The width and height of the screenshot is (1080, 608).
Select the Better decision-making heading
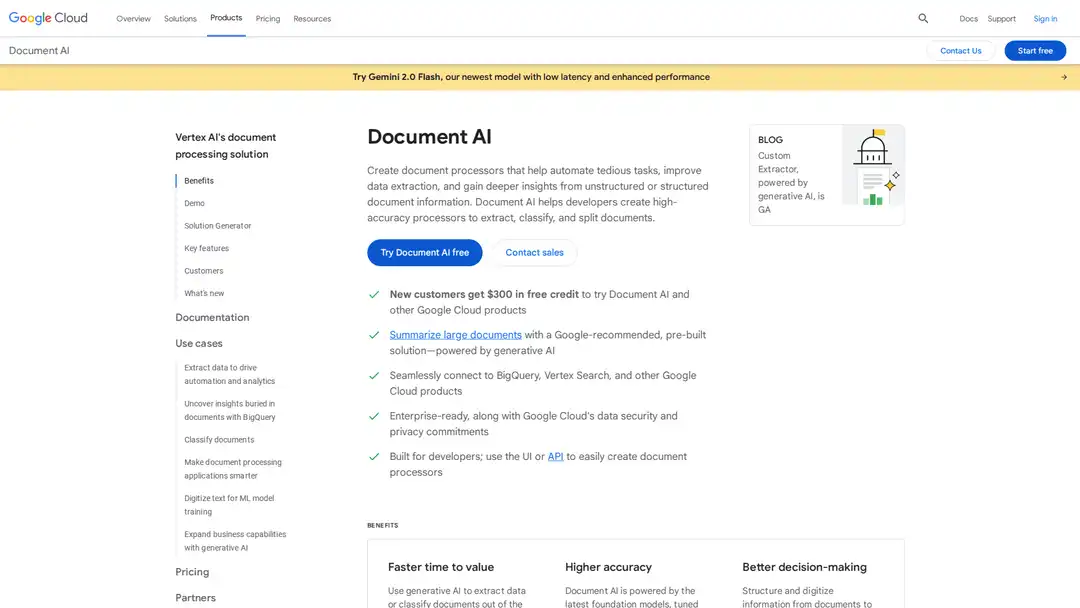point(804,567)
